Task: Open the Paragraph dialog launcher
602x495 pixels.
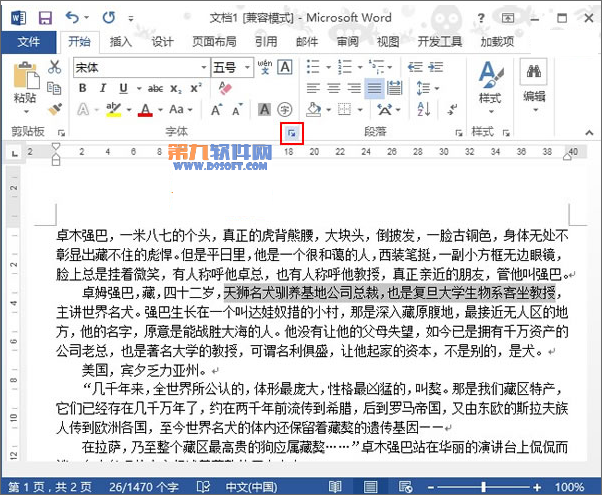Action: [x=459, y=133]
